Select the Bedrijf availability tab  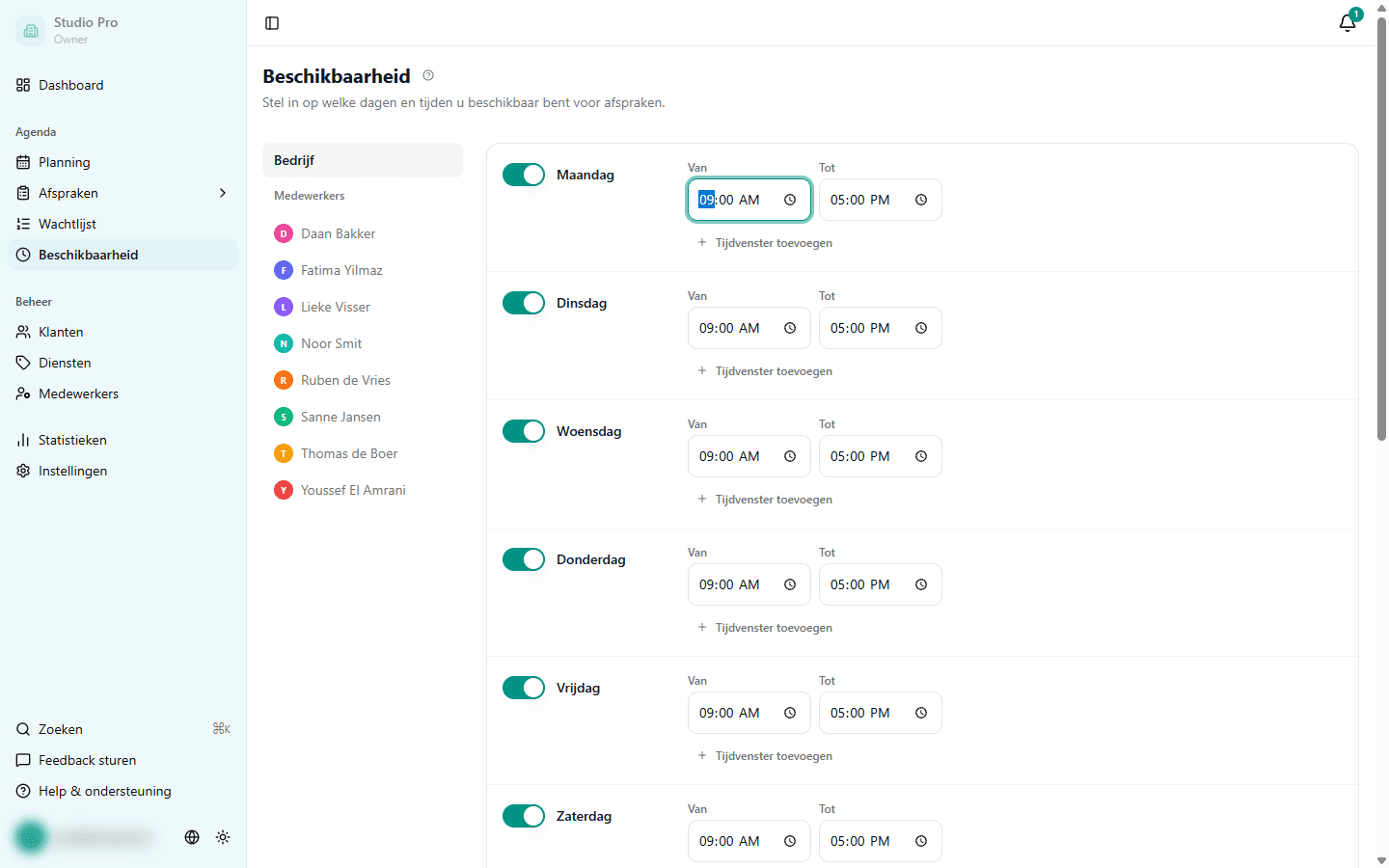tap(363, 160)
